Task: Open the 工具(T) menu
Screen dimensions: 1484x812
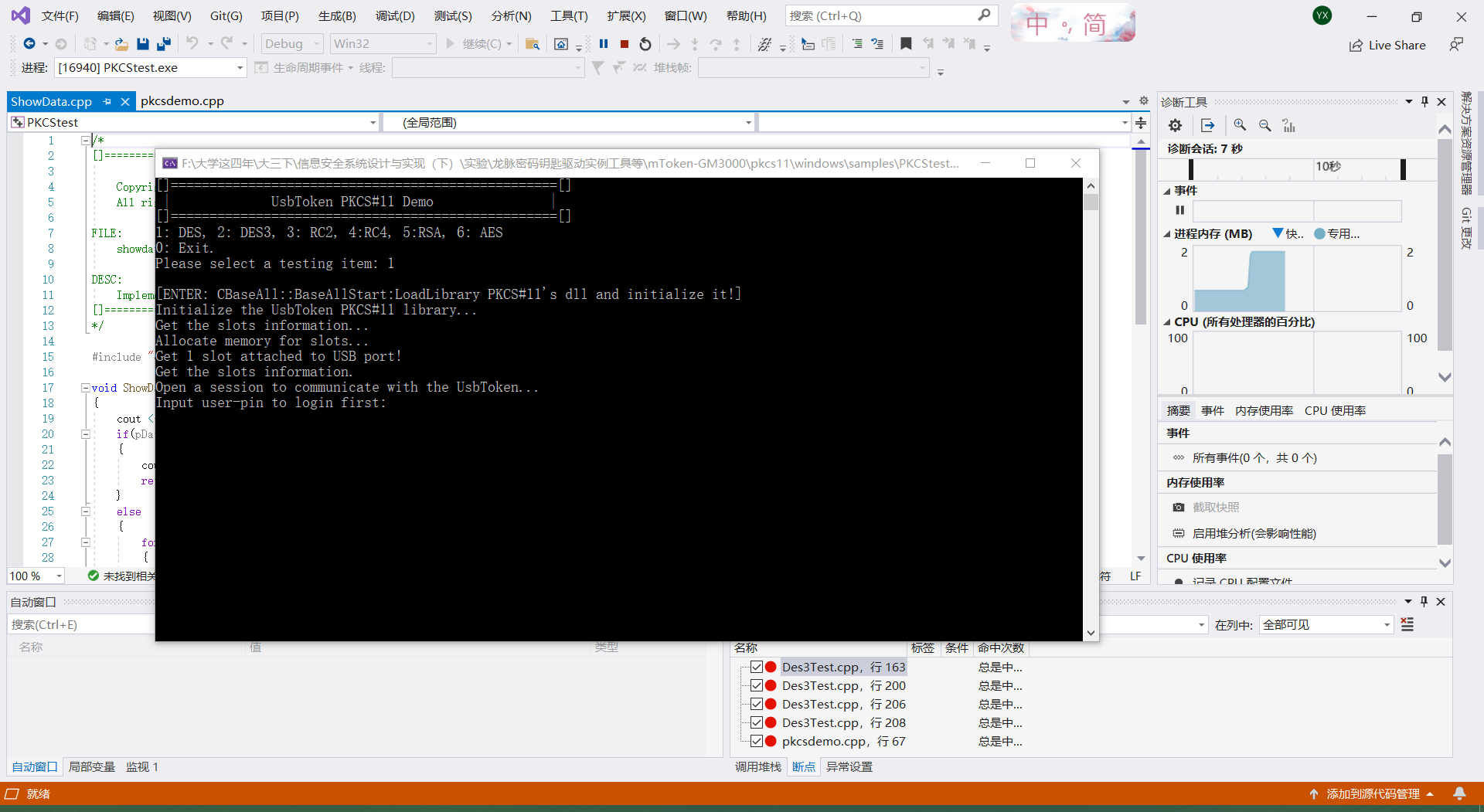Action: [569, 15]
